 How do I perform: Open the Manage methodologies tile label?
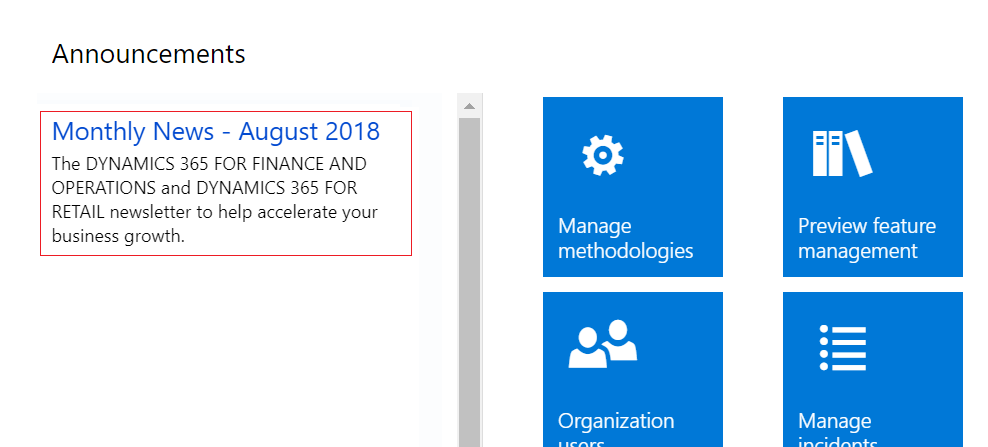pyautogui.click(x=625, y=238)
